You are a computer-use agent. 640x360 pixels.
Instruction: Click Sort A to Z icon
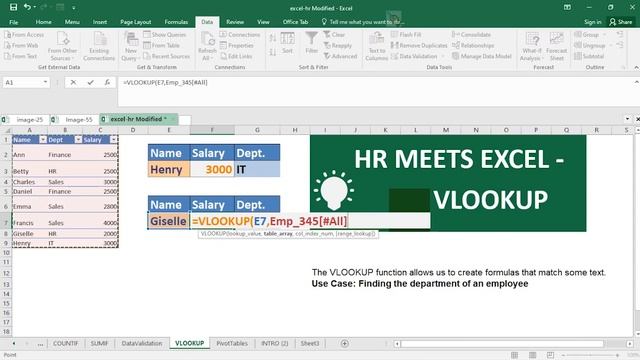(273, 38)
